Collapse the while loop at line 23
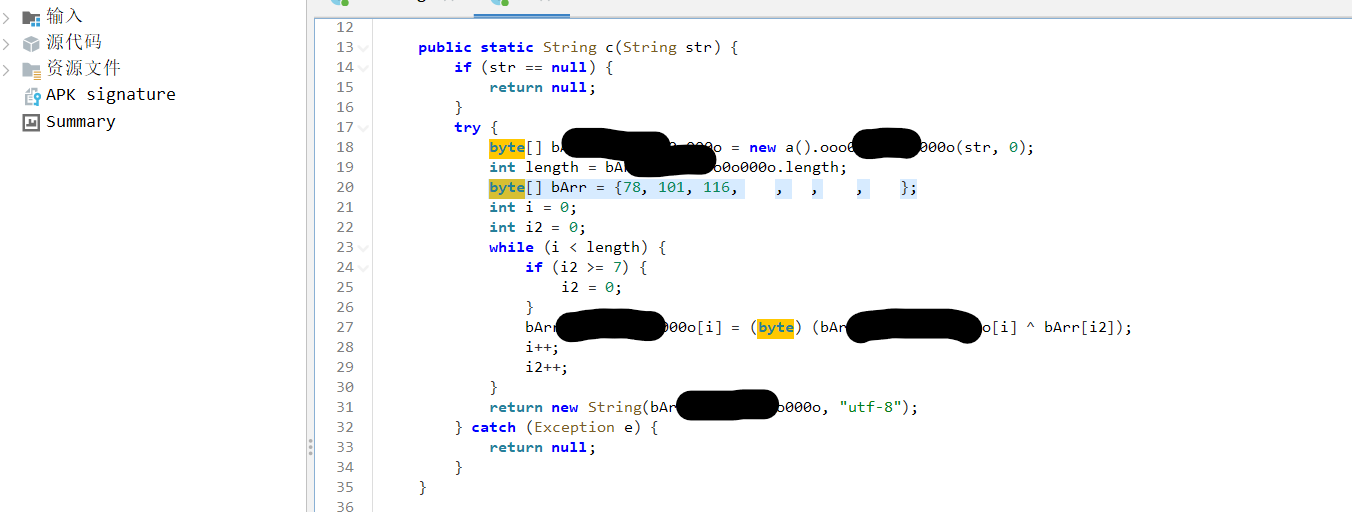The width and height of the screenshot is (1352, 512). tap(364, 248)
